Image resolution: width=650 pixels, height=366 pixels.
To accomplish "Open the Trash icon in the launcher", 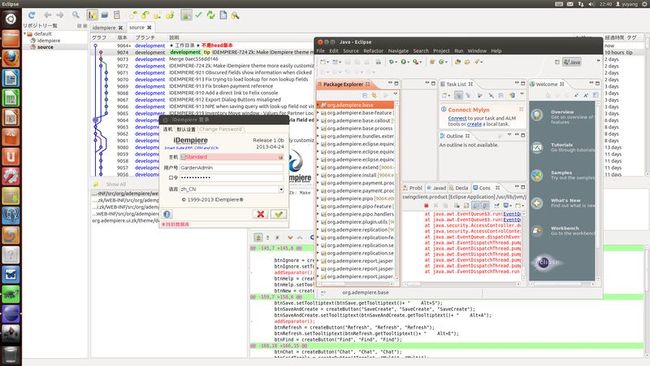I will (11, 354).
